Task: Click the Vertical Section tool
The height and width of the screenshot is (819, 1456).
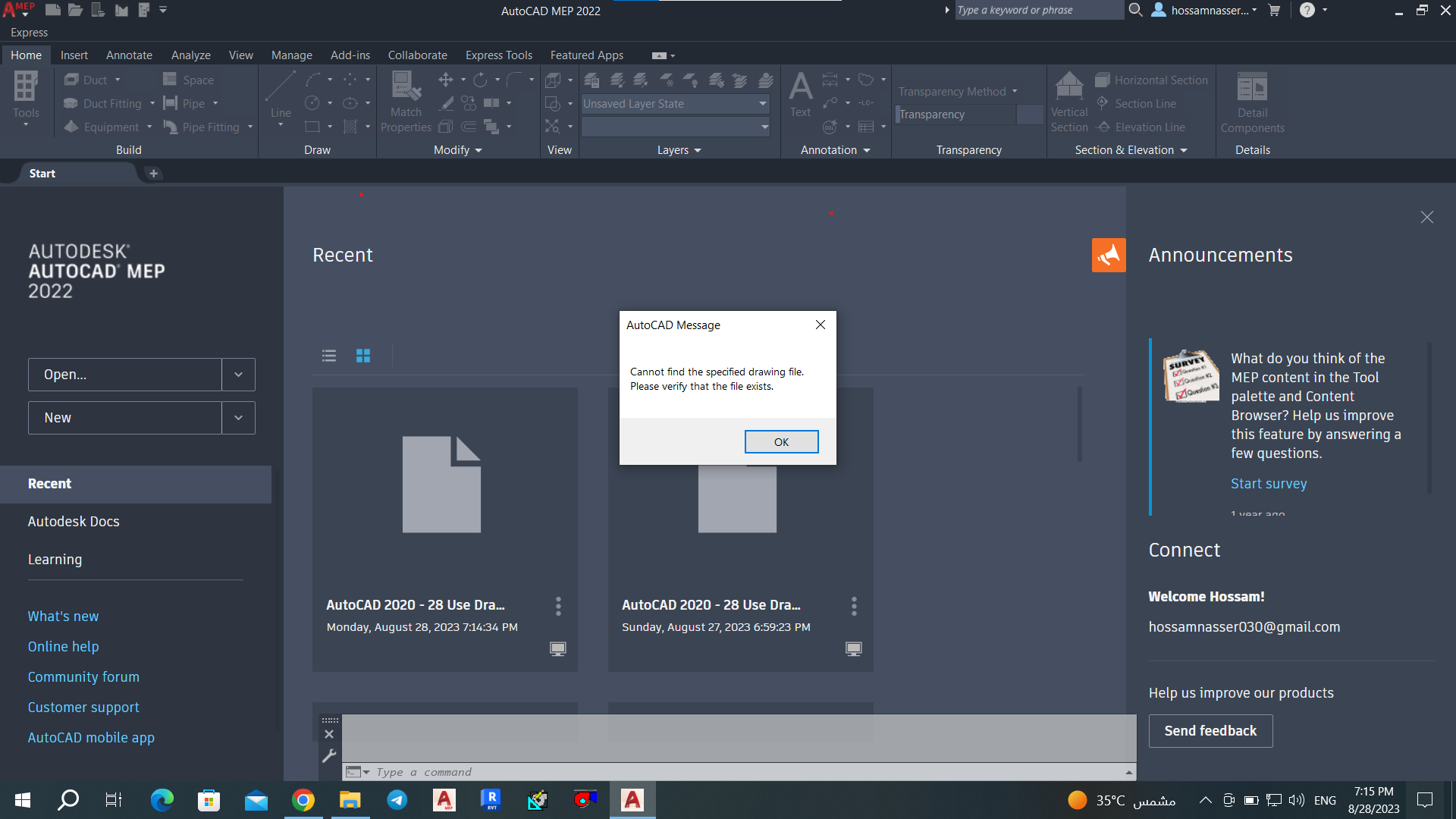Action: [x=1069, y=102]
